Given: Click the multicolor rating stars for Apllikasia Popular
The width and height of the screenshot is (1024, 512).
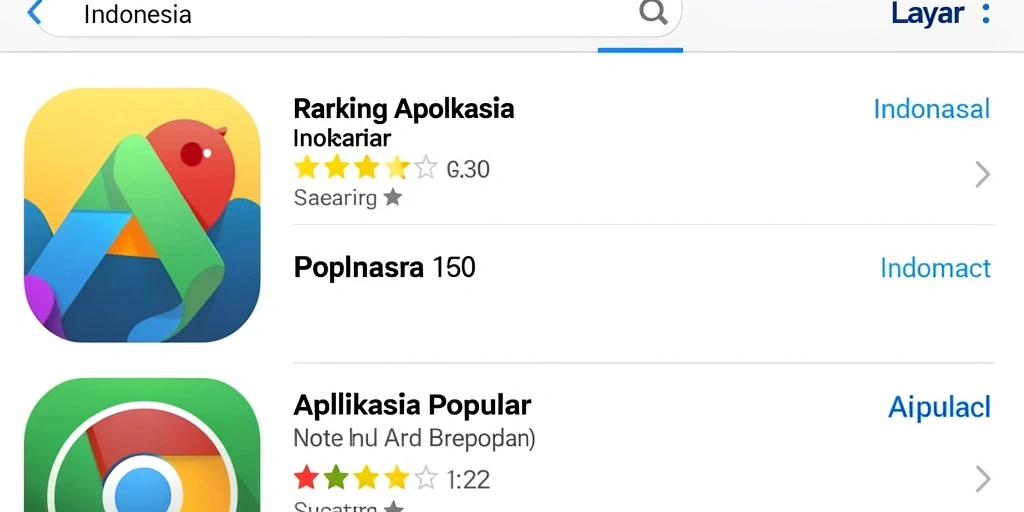Looking at the screenshot, I should pyautogui.click(x=365, y=479).
